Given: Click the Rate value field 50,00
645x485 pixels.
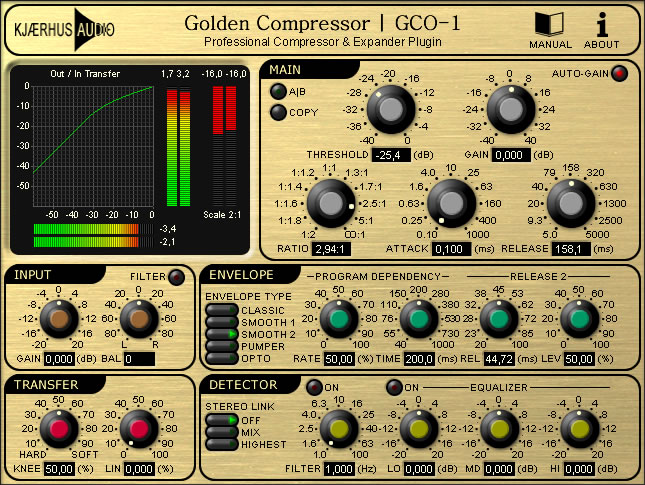Looking at the screenshot, I should 339,359.
